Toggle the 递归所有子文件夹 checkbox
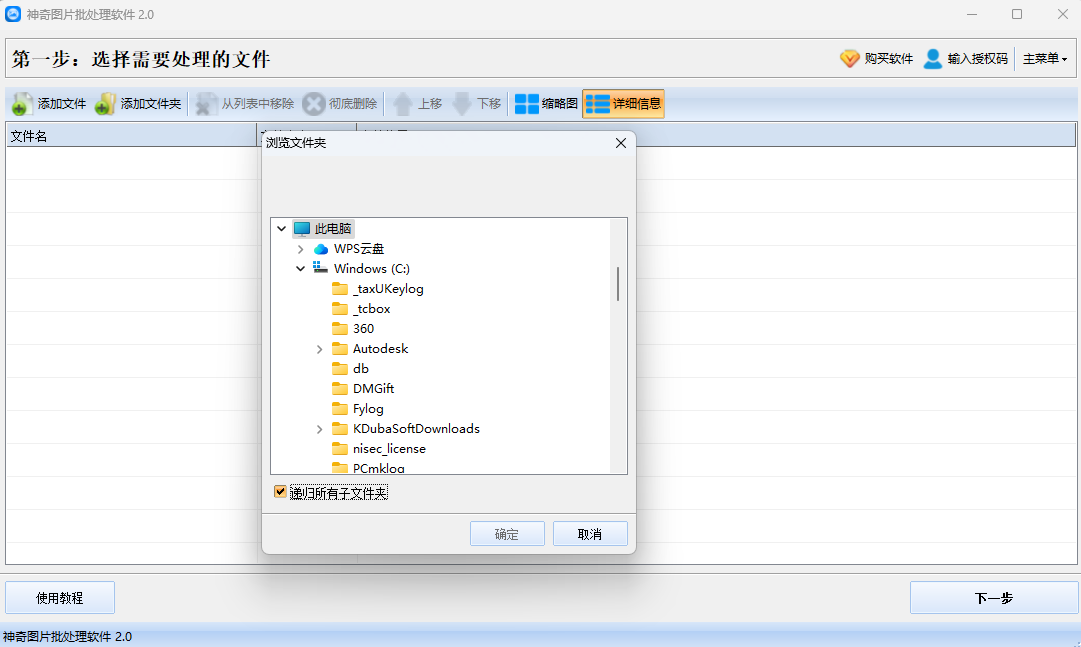This screenshot has height=647, width=1081. (x=280, y=492)
